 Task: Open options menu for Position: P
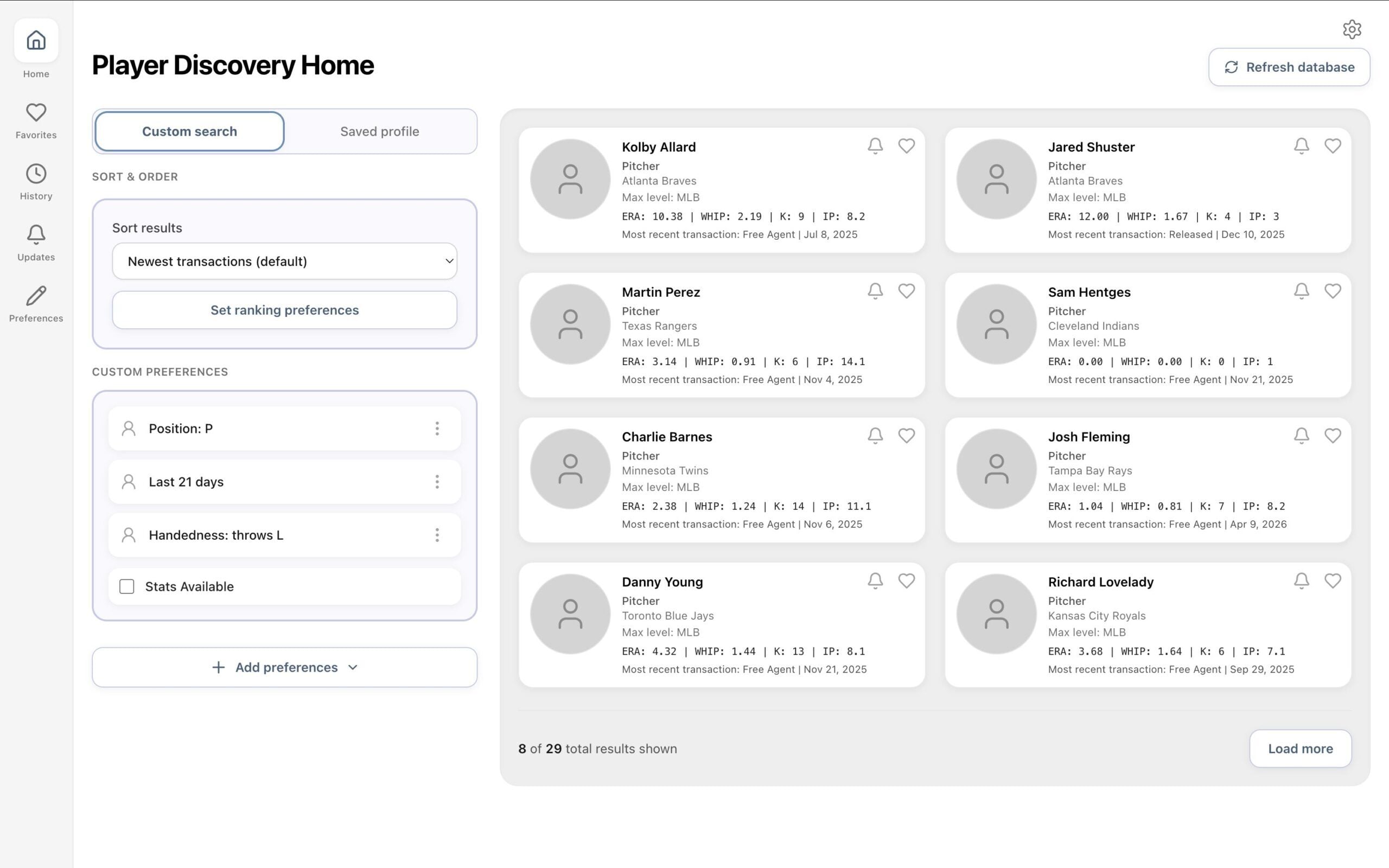coord(437,428)
